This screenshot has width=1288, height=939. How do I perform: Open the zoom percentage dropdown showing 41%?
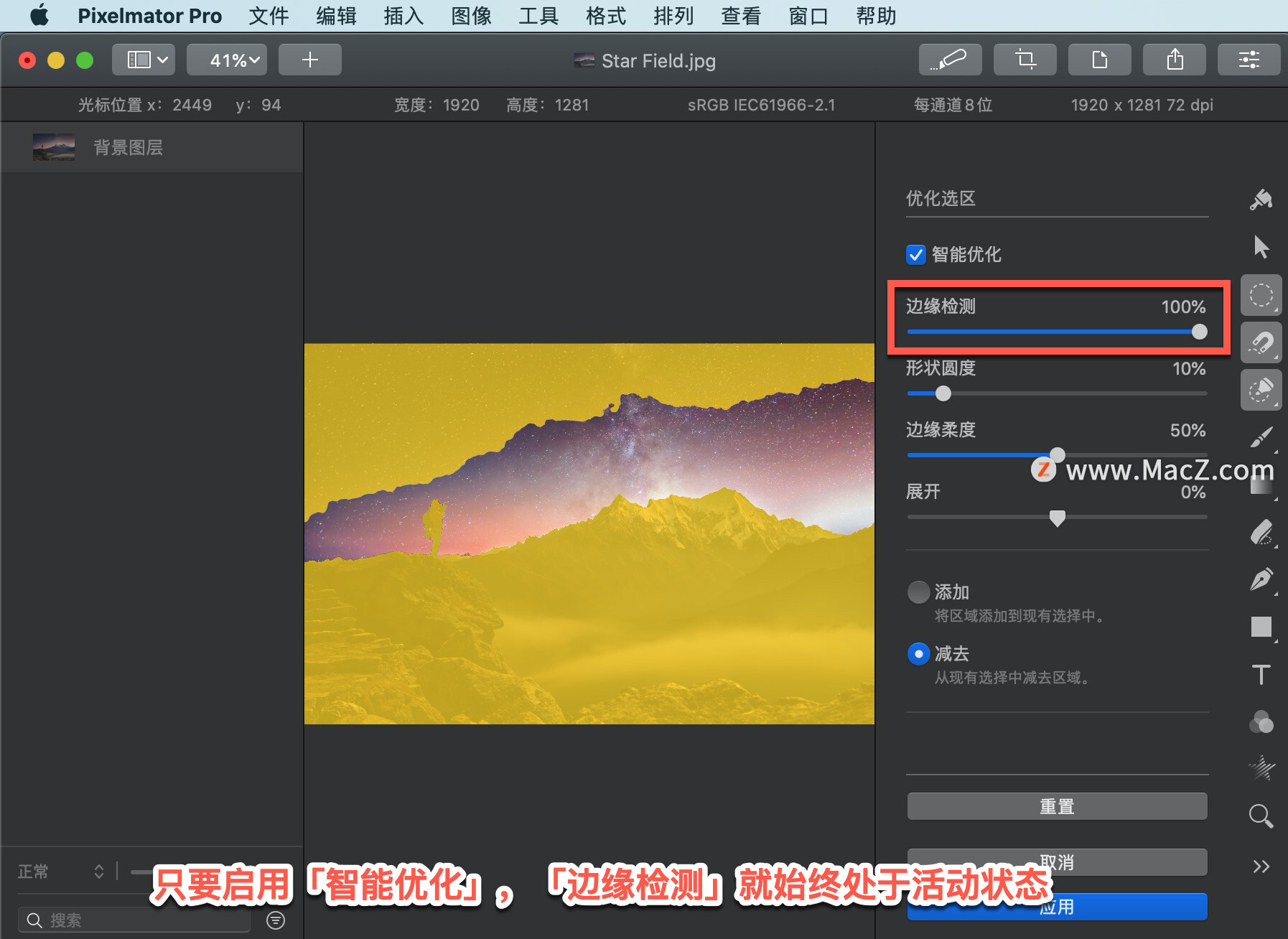click(x=227, y=60)
